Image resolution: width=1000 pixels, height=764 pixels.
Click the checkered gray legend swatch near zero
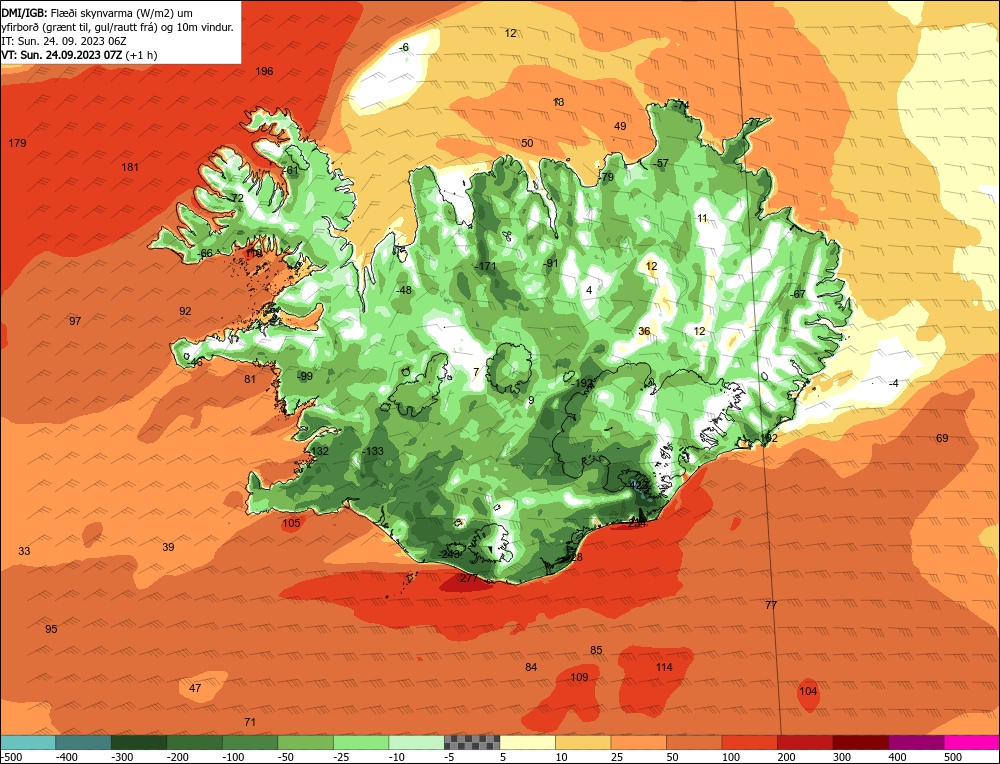coord(472,742)
